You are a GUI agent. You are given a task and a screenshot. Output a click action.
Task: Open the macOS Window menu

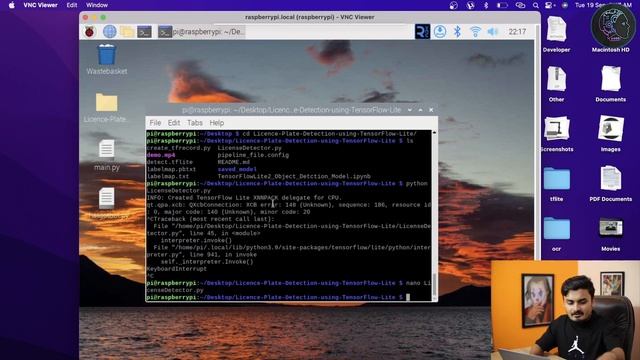click(x=97, y=5)
